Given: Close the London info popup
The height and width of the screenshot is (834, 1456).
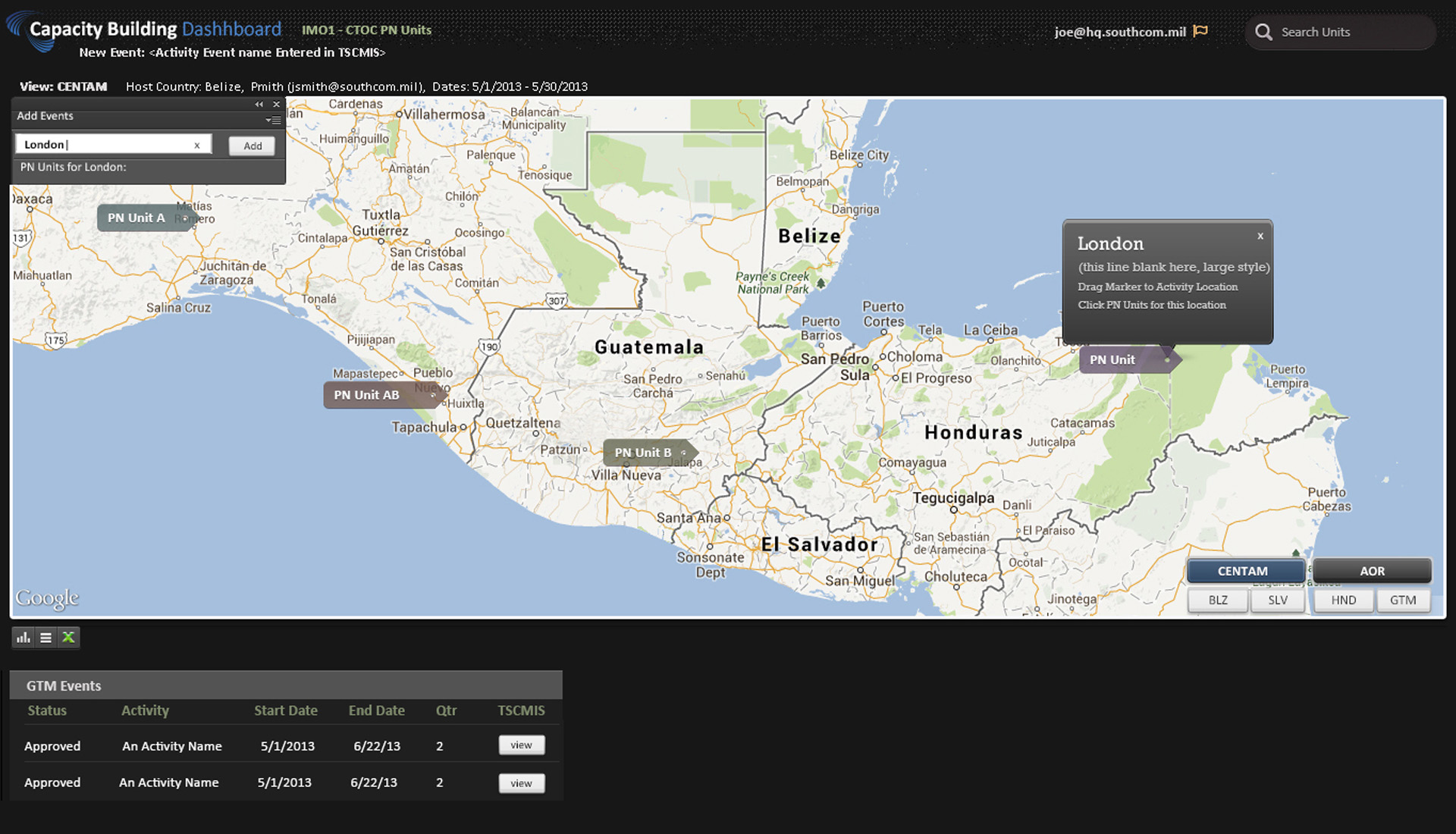Looking at the screenshot, I should click(x=1260, y=236).
